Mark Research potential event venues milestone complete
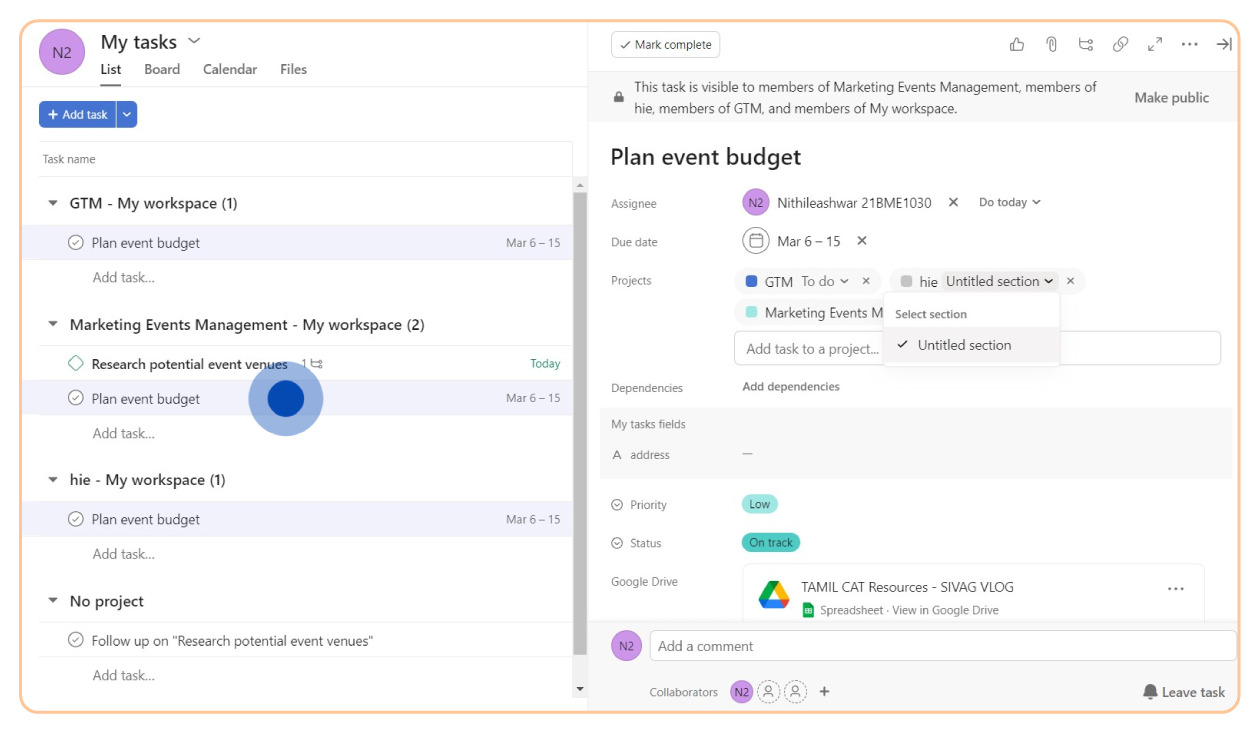Screen dimensions: 1260x733 [75, 364]
